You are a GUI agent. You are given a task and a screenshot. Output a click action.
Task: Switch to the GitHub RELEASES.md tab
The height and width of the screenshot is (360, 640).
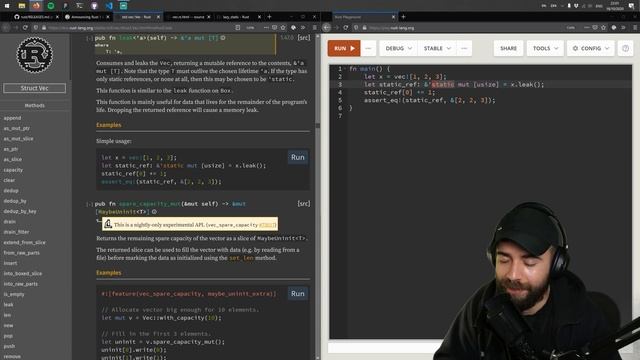point(36,17)
